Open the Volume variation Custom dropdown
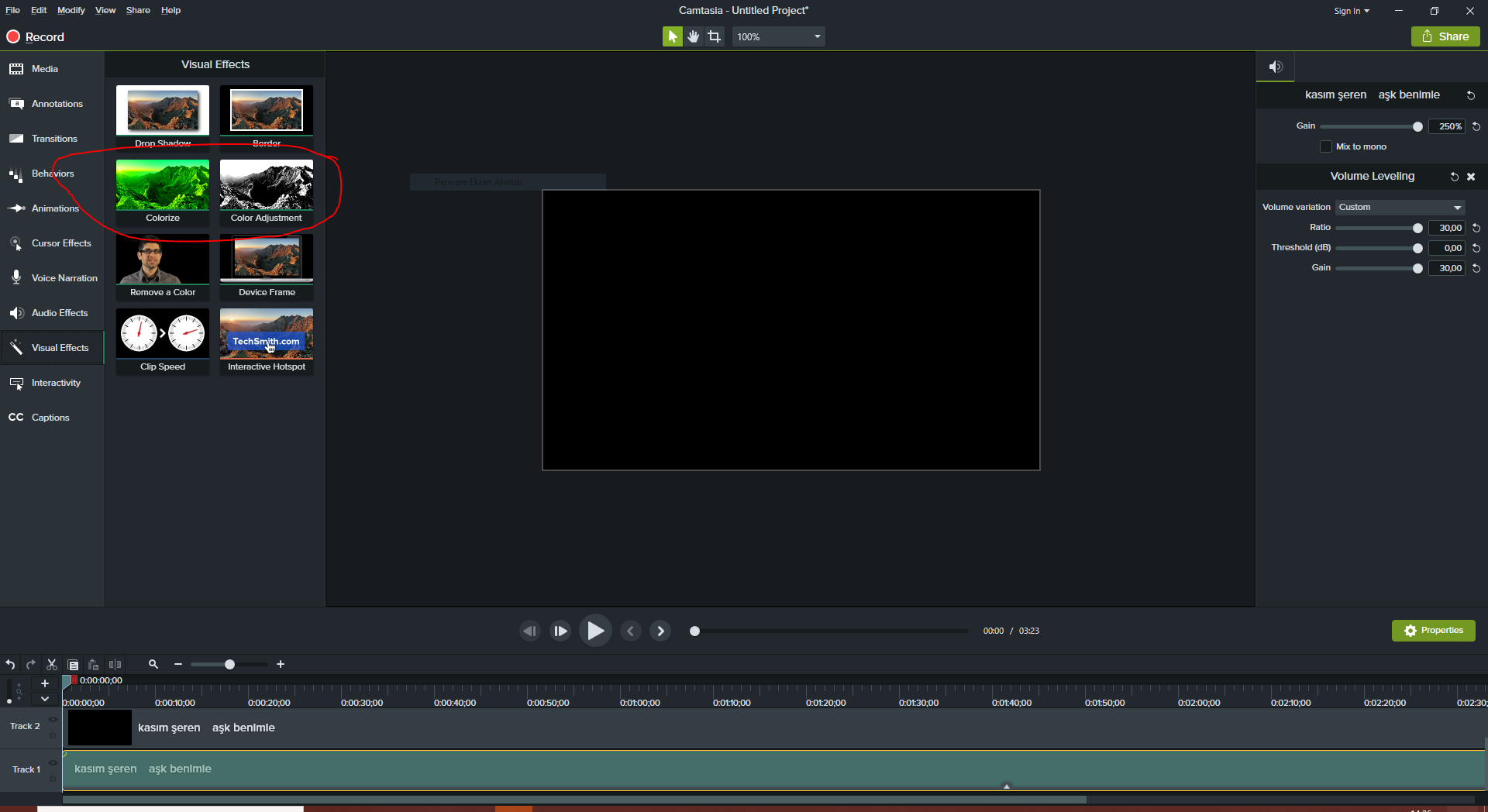 pos(1400,207)
